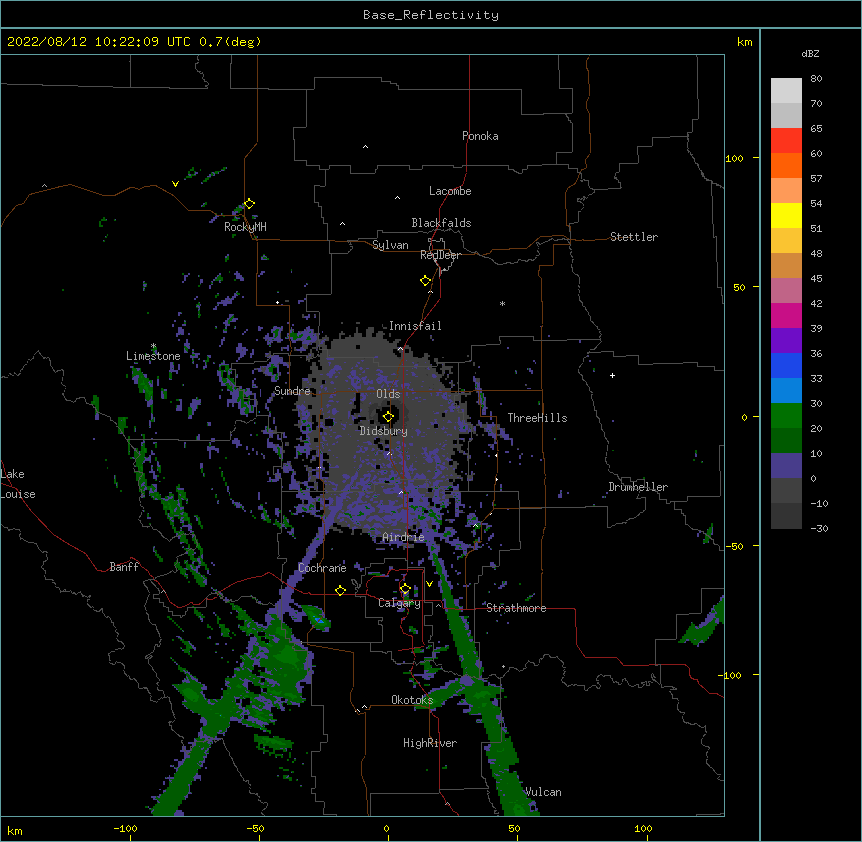
Task: Click the Lacombe city label
Action: tap(450, 191)
